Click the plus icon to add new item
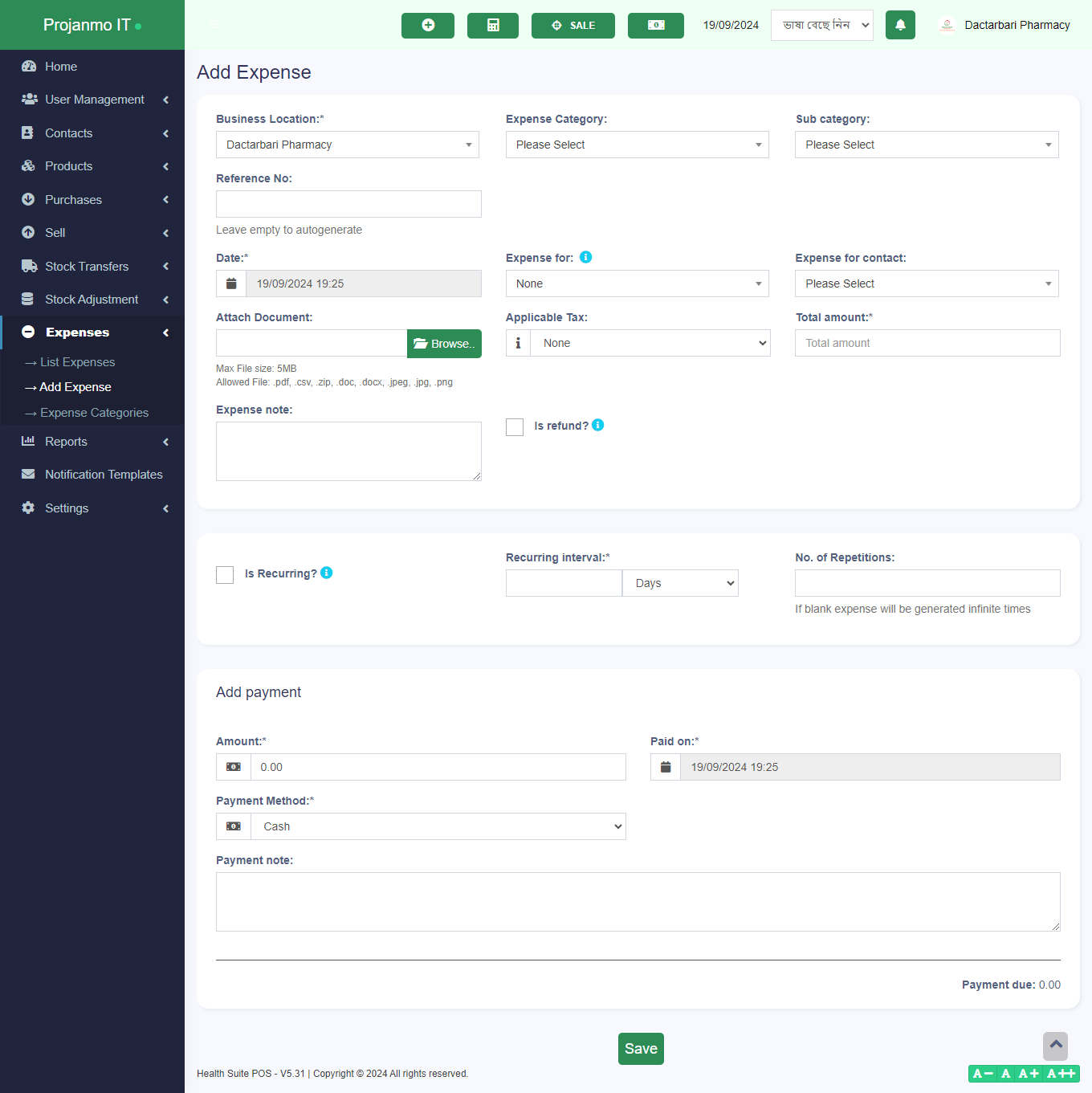The height and width of the screenshot is (1093, 1092). [427, 25]
